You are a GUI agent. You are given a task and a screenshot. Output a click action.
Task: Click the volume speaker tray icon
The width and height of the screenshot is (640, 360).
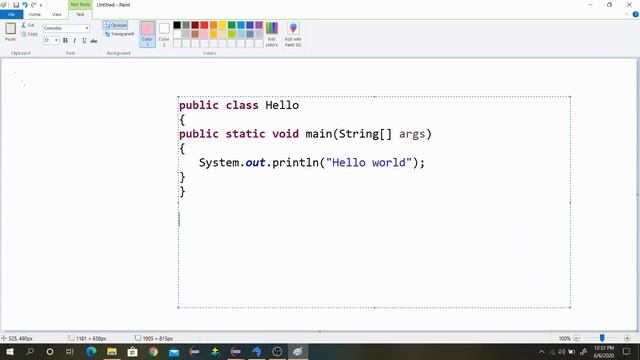click(562, 351)
